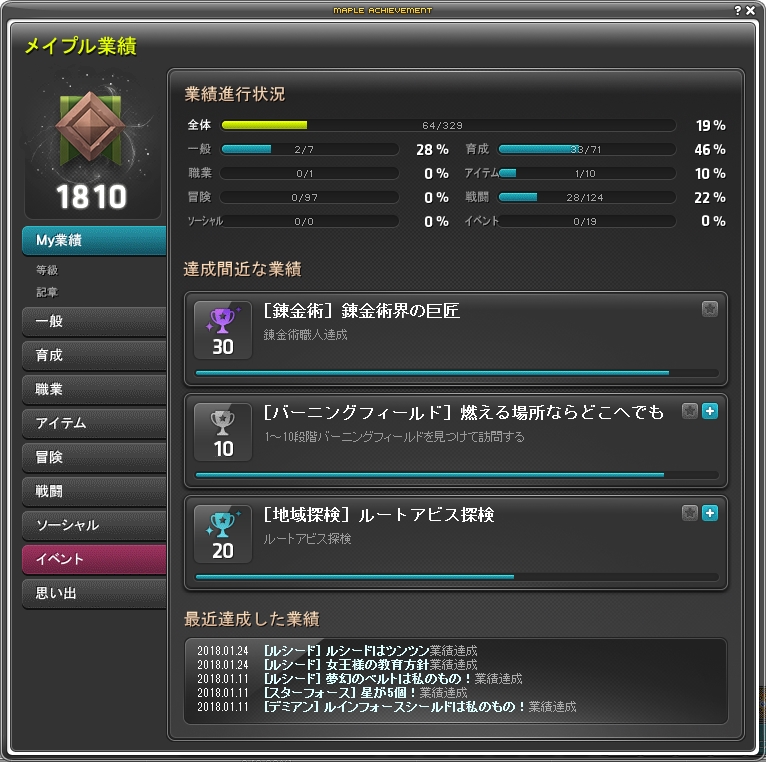Click the bronze rank medal emblem

tap(90, 127)
